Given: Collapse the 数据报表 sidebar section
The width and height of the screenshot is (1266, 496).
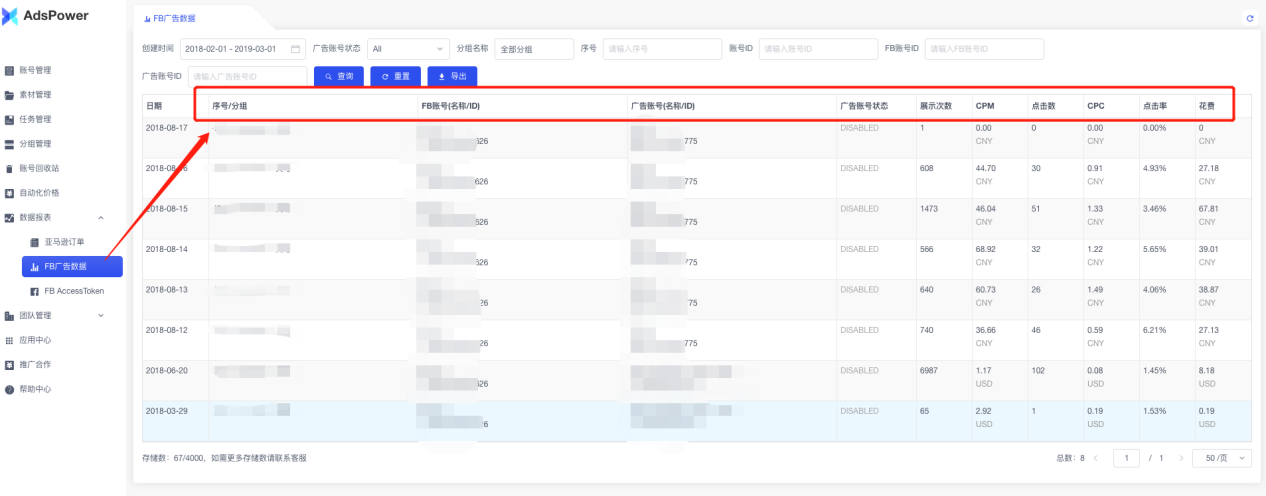Looking at the screenshot, I should tap(100, 217).
